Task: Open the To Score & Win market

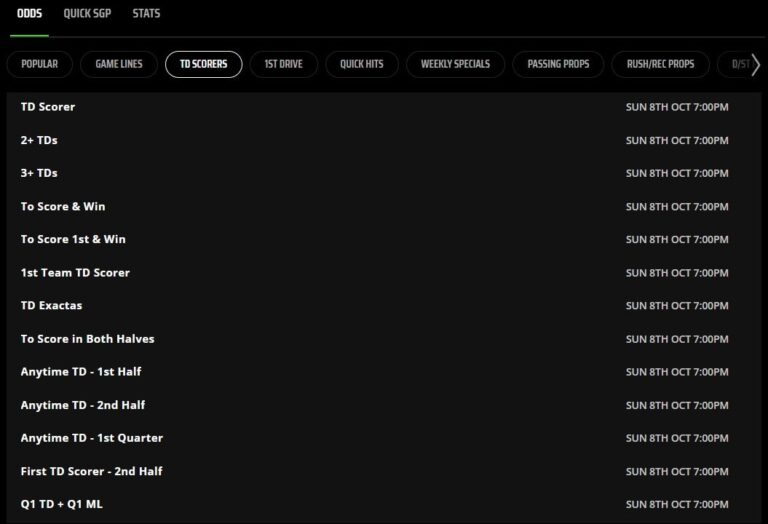Action: [63, 206]
